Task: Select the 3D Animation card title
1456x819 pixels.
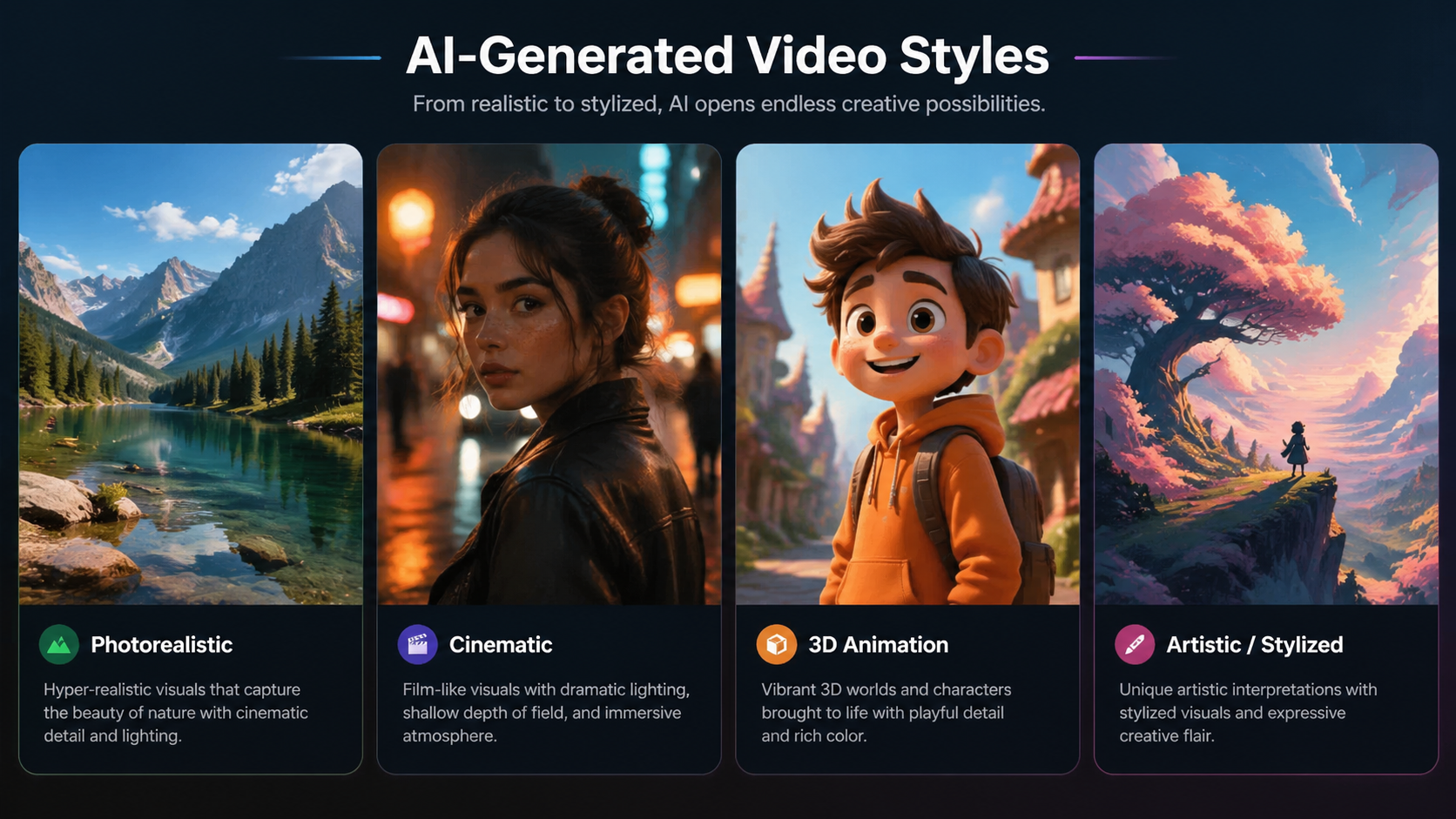Action: click(878, 645)
